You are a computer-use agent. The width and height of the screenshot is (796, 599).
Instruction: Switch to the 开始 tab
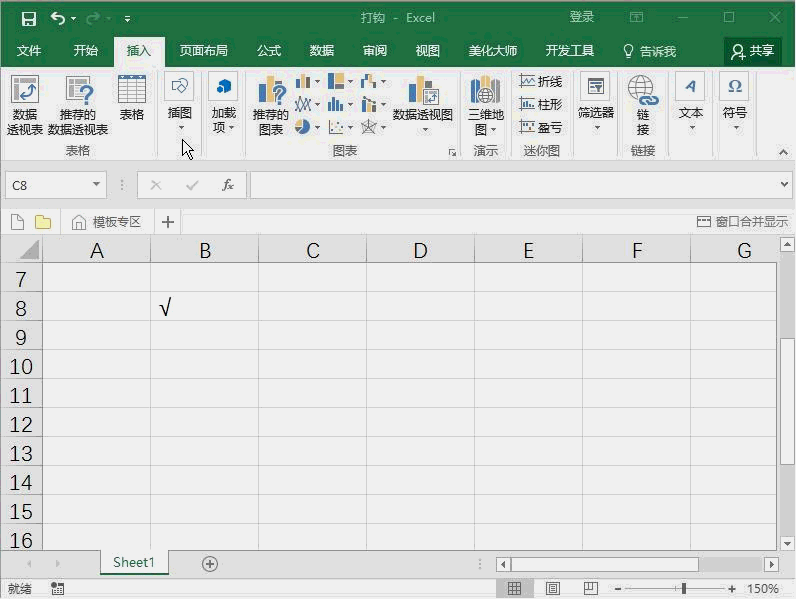tap(85, 51)
